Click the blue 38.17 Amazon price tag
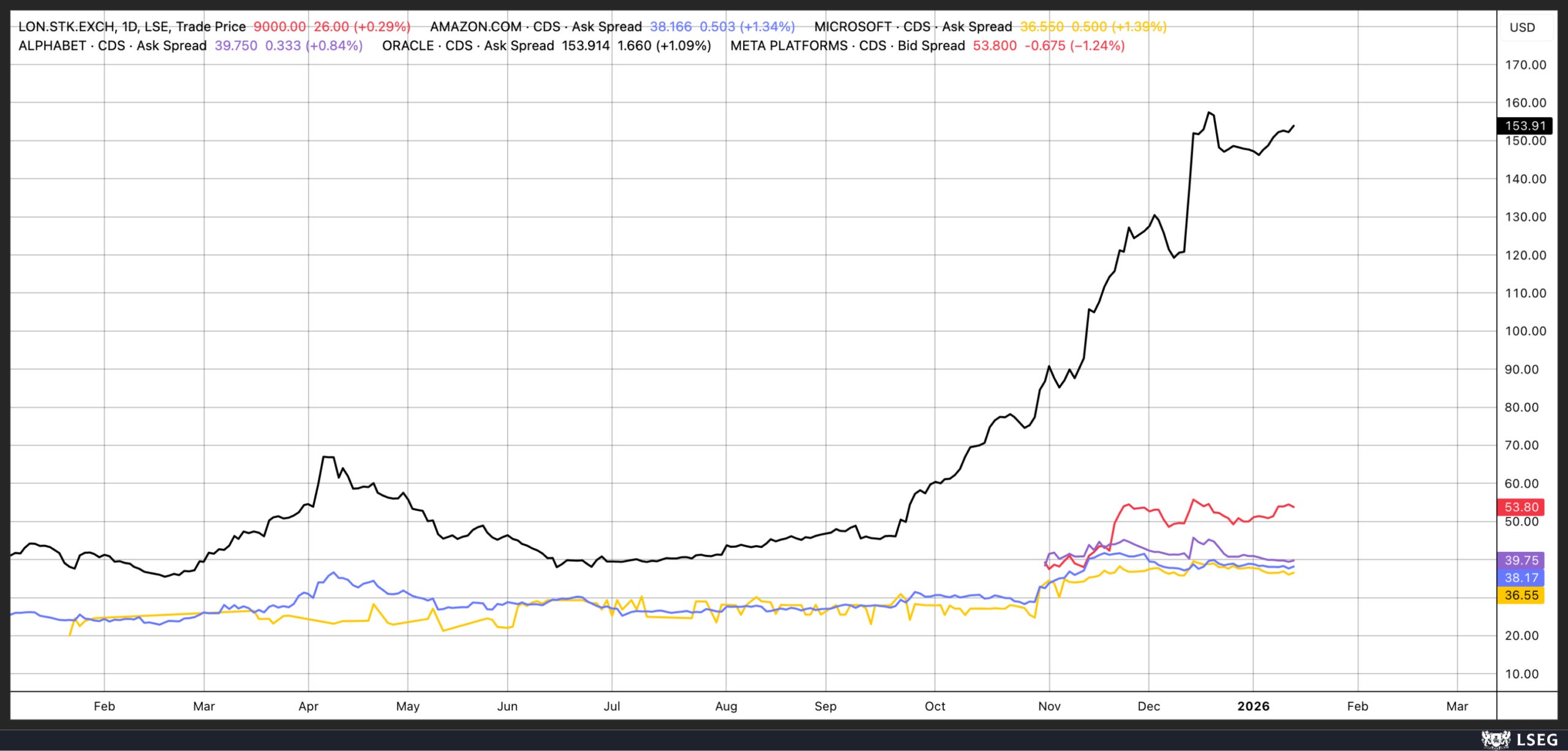 [x=1521, y=578]
